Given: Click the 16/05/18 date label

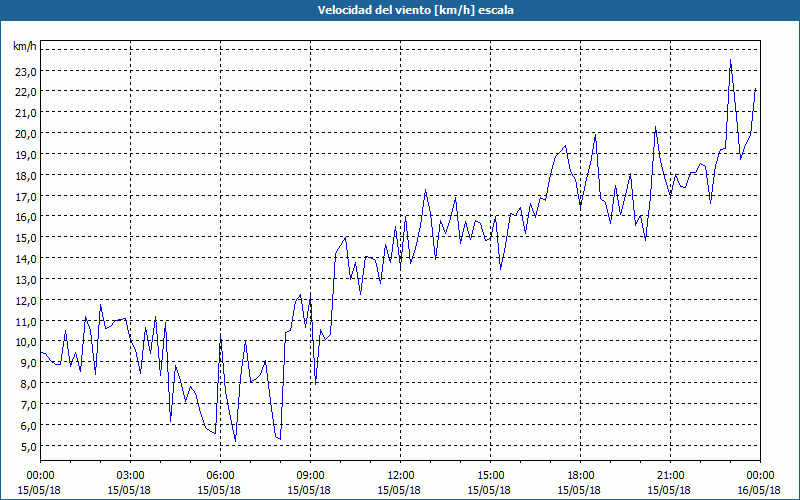Looking at the screenshot, I should pyautogui.click(x=759, y=490).
